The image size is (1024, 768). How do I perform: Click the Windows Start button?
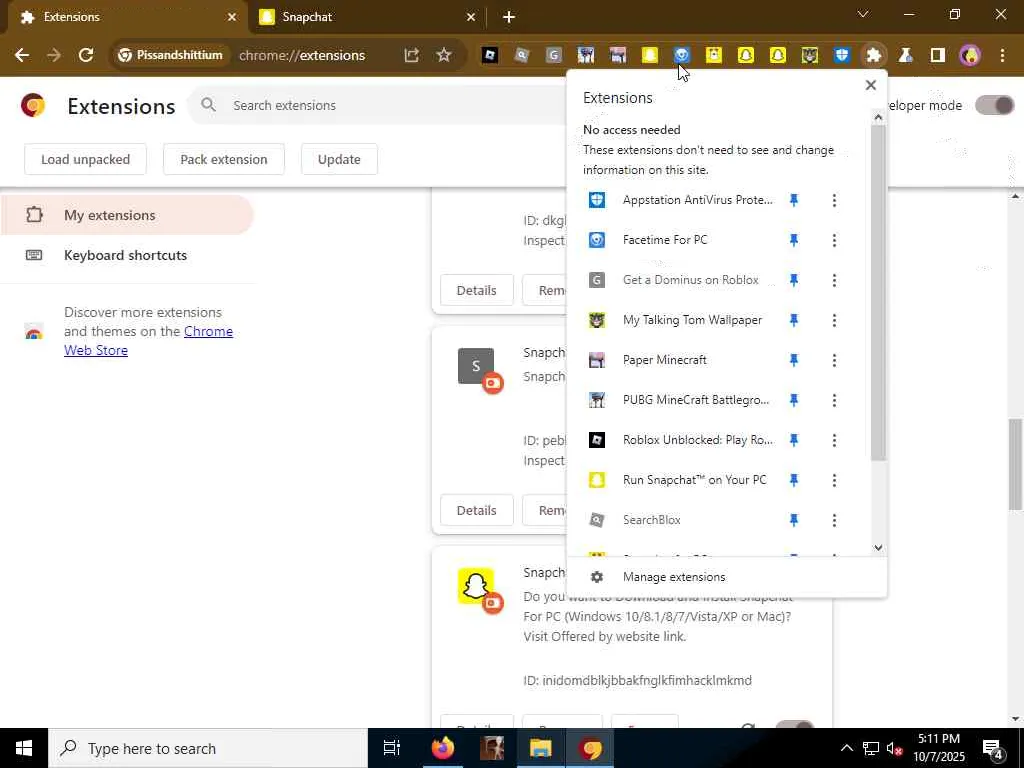pyautogui.click(x=24, y=748)
